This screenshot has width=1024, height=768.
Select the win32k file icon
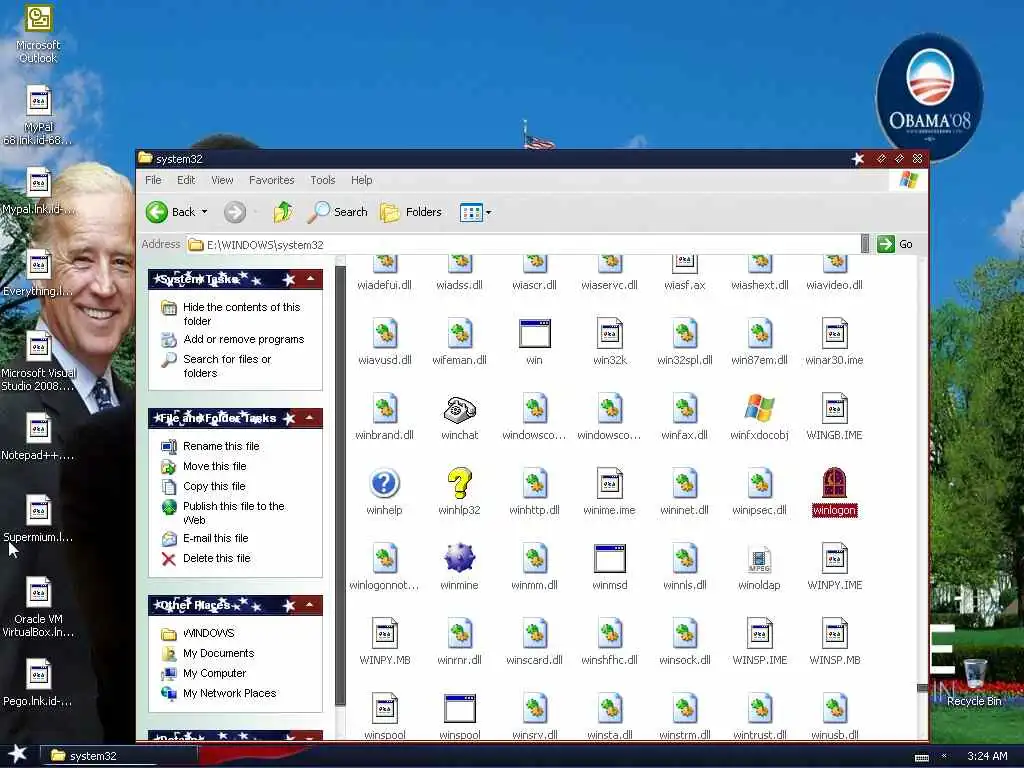(x=609, y=333)
